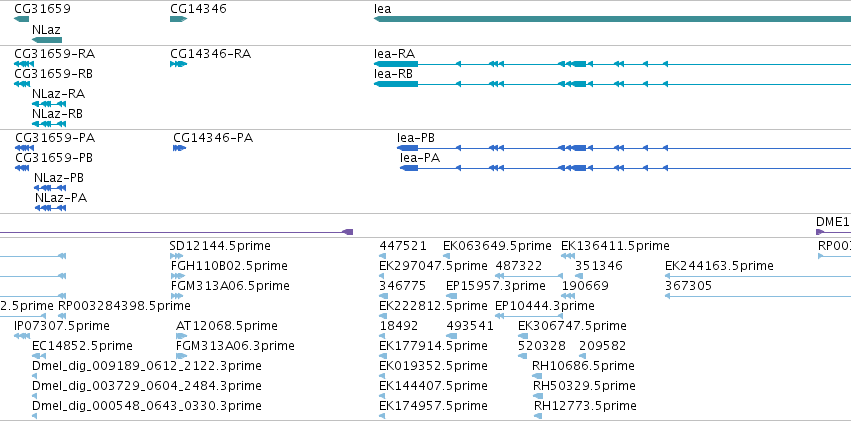
Task: Select Dmel_dig_000548_0643_0330.3prime feature
Action: tap(147, 406)
